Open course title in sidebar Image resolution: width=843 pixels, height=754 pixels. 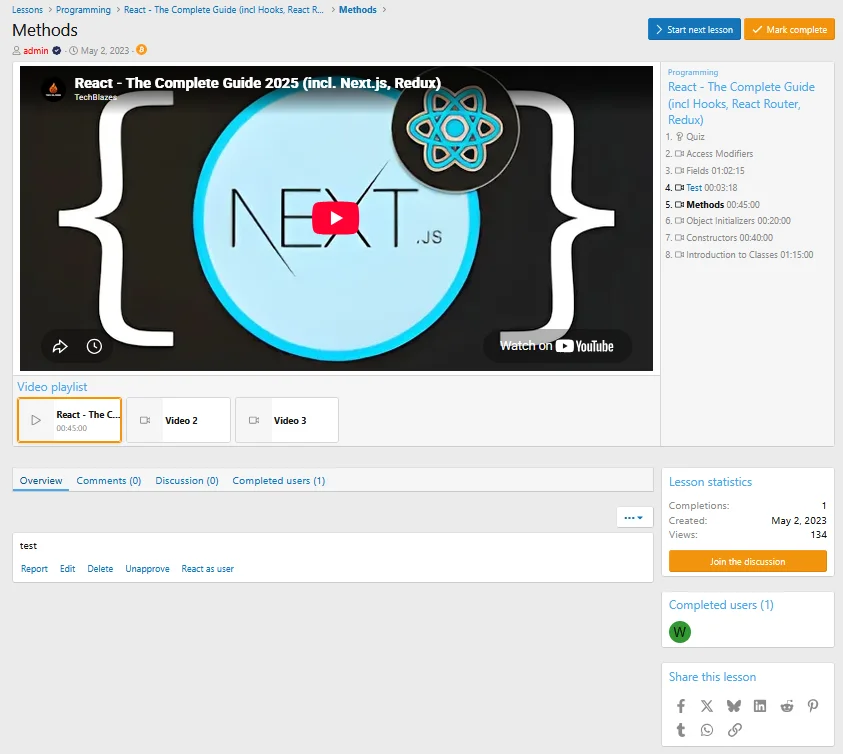coord(741,103)
